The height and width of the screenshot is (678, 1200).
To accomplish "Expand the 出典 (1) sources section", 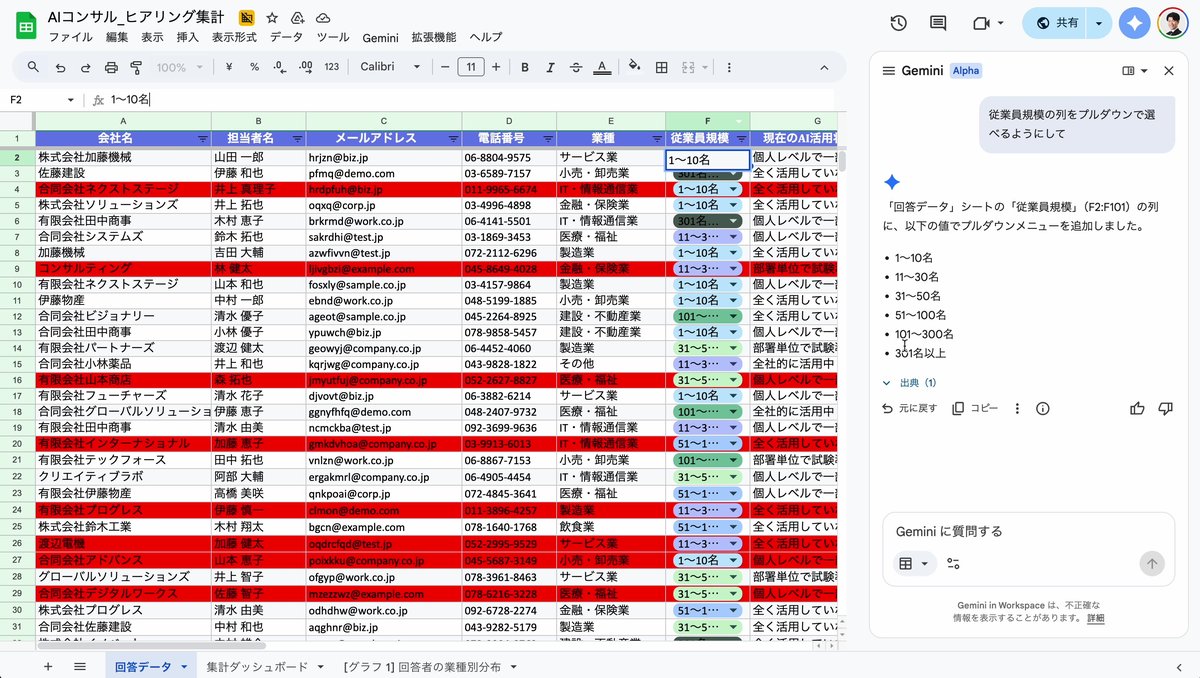I will pyautogui.click(x=909, y=383).
